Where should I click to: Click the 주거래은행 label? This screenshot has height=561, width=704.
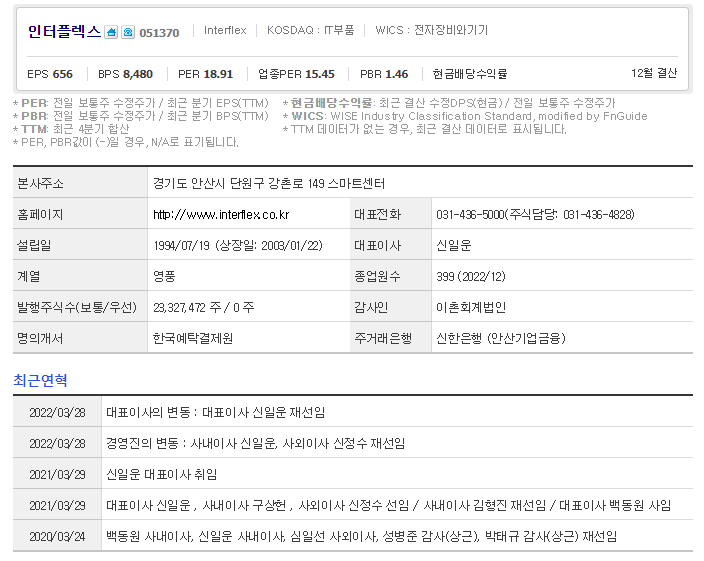383,338
